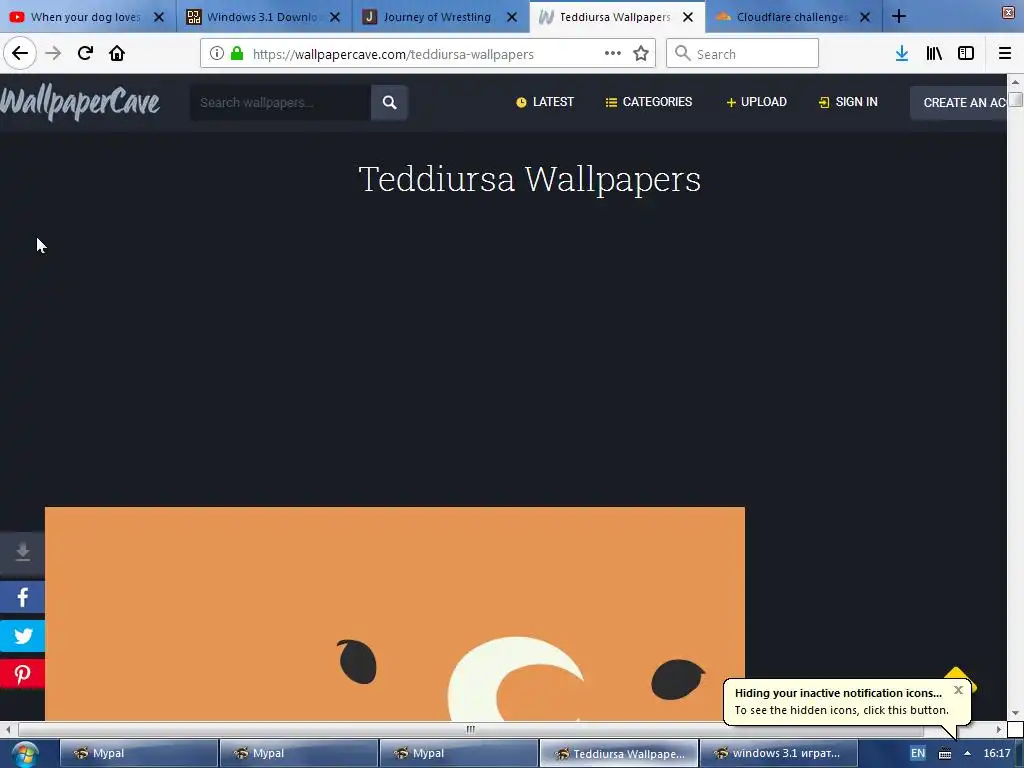Open a new tab with plus
Screen dimensions: 1024x768
[x=899, y=16]
